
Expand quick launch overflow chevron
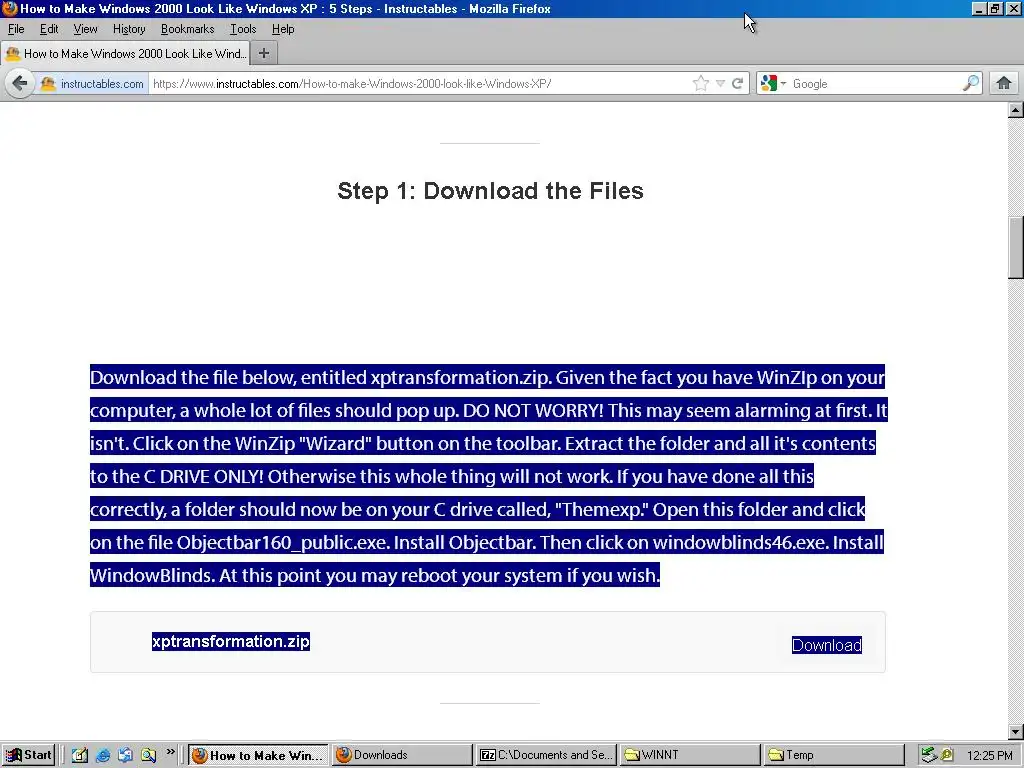coord(170,752)
